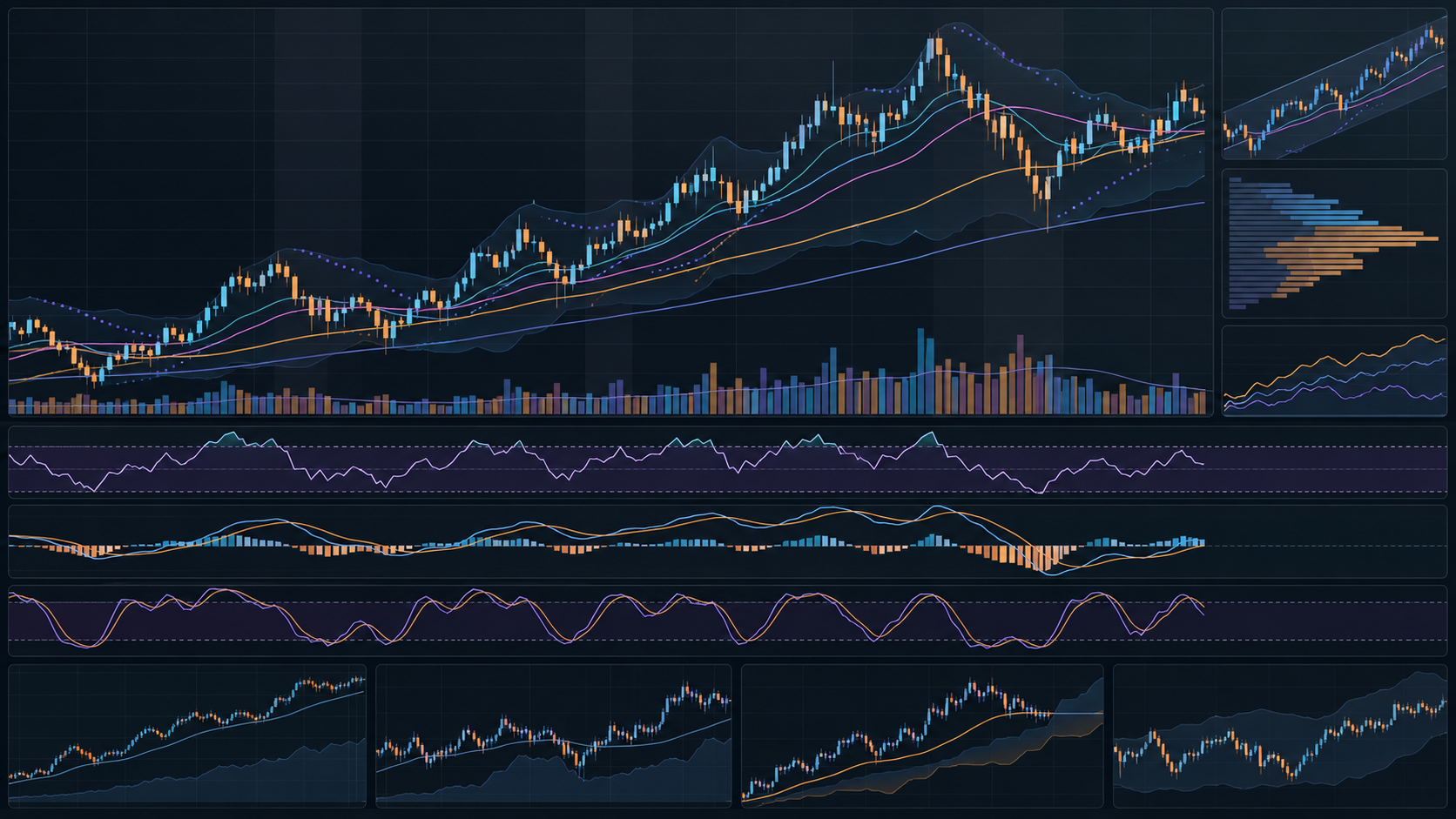Open the mini chart with ascending channel

pos(1334,84)
